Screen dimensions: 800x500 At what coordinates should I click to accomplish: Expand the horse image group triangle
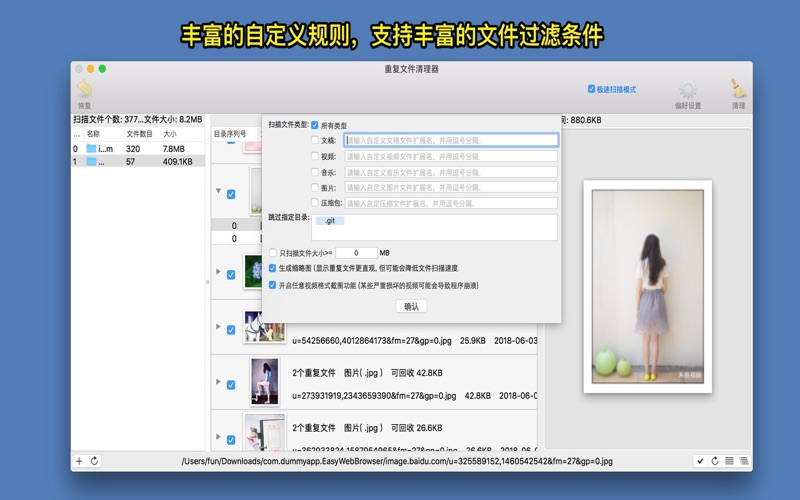click(x=218, y=327)
